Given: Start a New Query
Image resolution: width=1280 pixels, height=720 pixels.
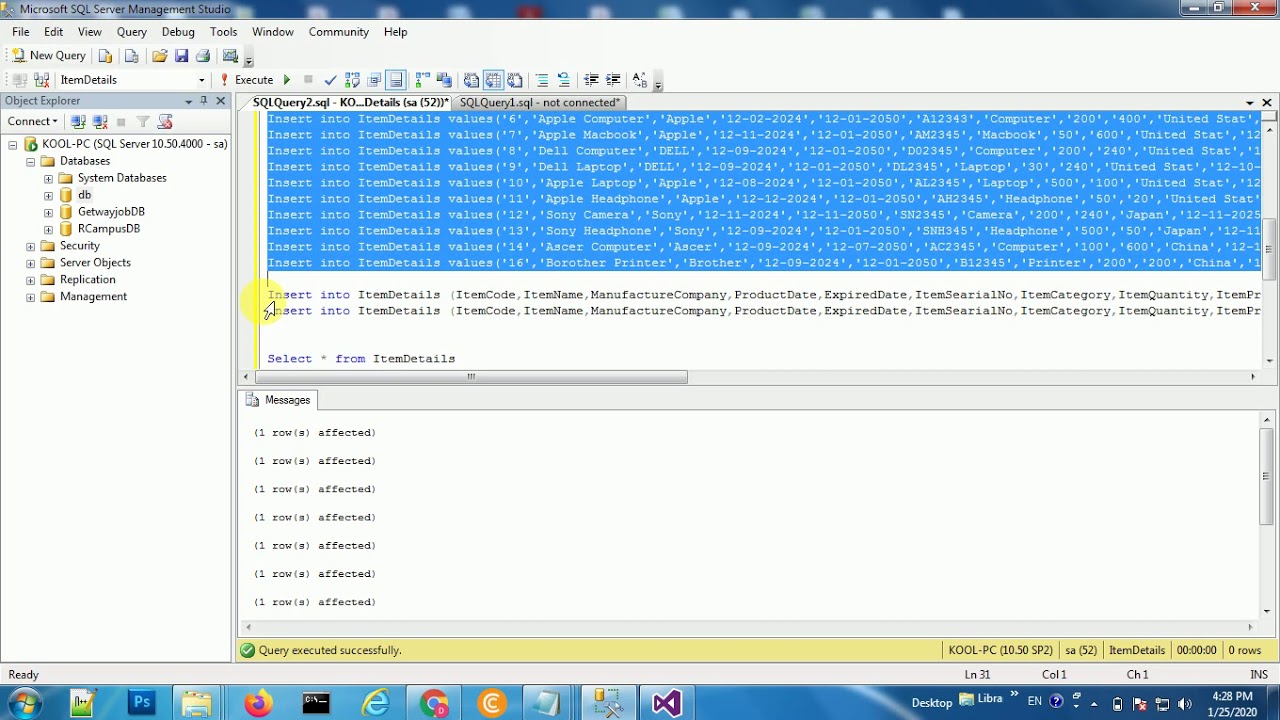Looking at the screenshot, I should click(48, 56).
